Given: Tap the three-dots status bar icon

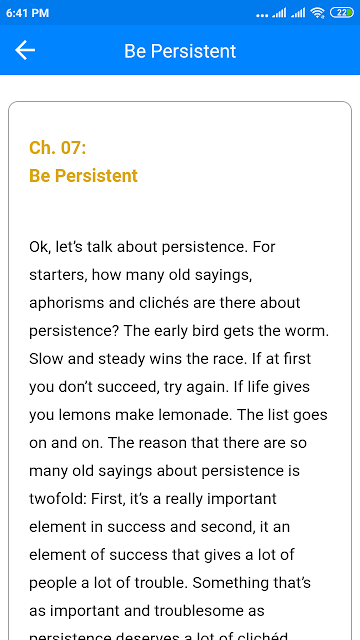Looking at the screenshot, I should tap(262, 16).
